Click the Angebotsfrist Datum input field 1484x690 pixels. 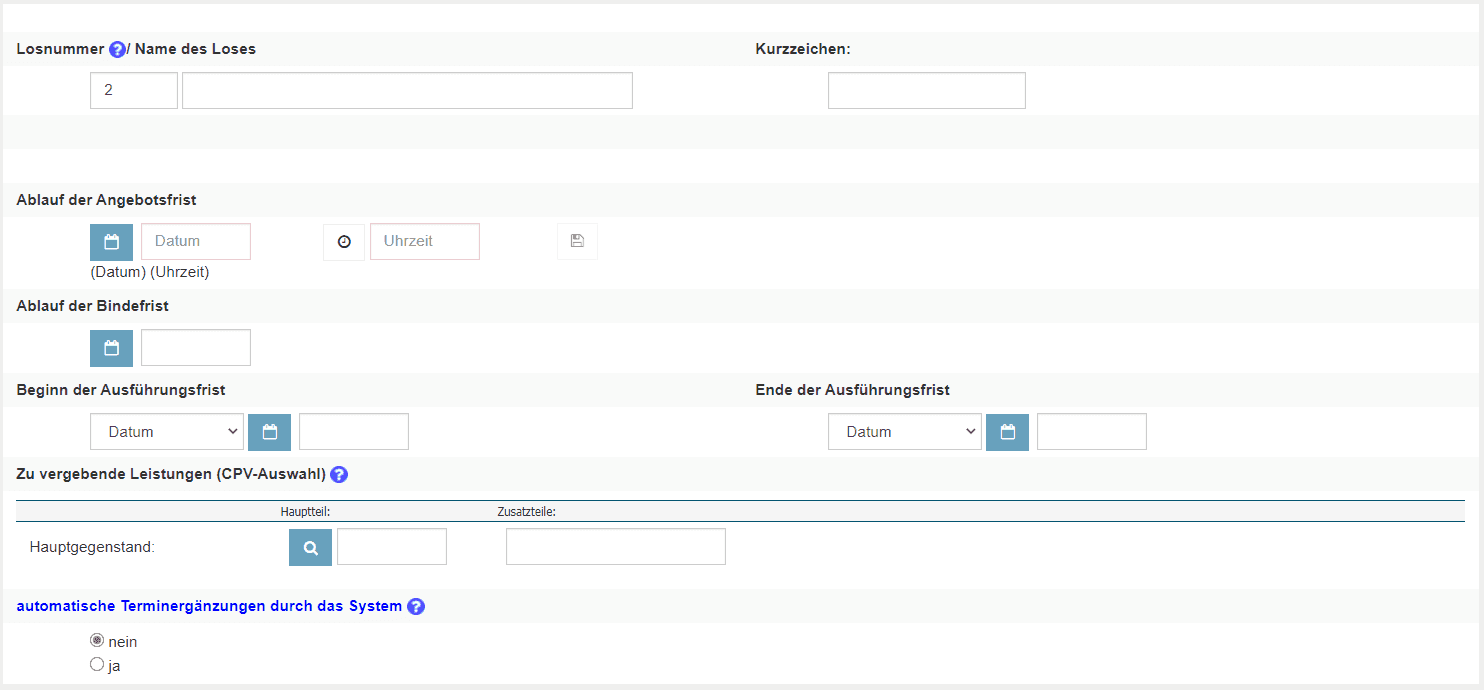[x=196, y=242]
